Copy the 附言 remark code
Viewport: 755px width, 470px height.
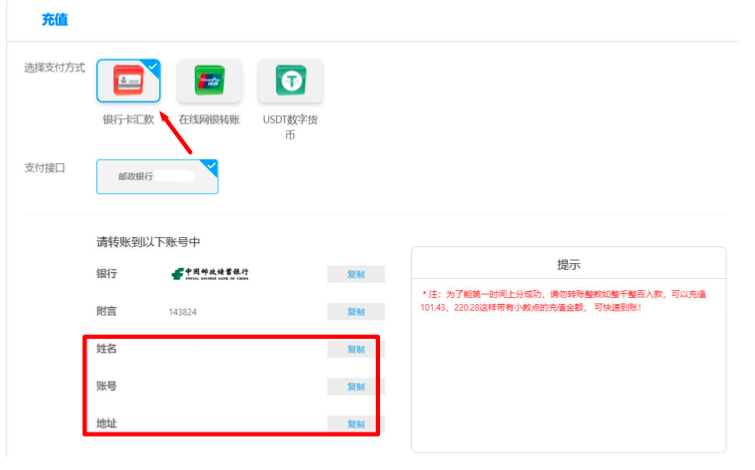(355, 312)
